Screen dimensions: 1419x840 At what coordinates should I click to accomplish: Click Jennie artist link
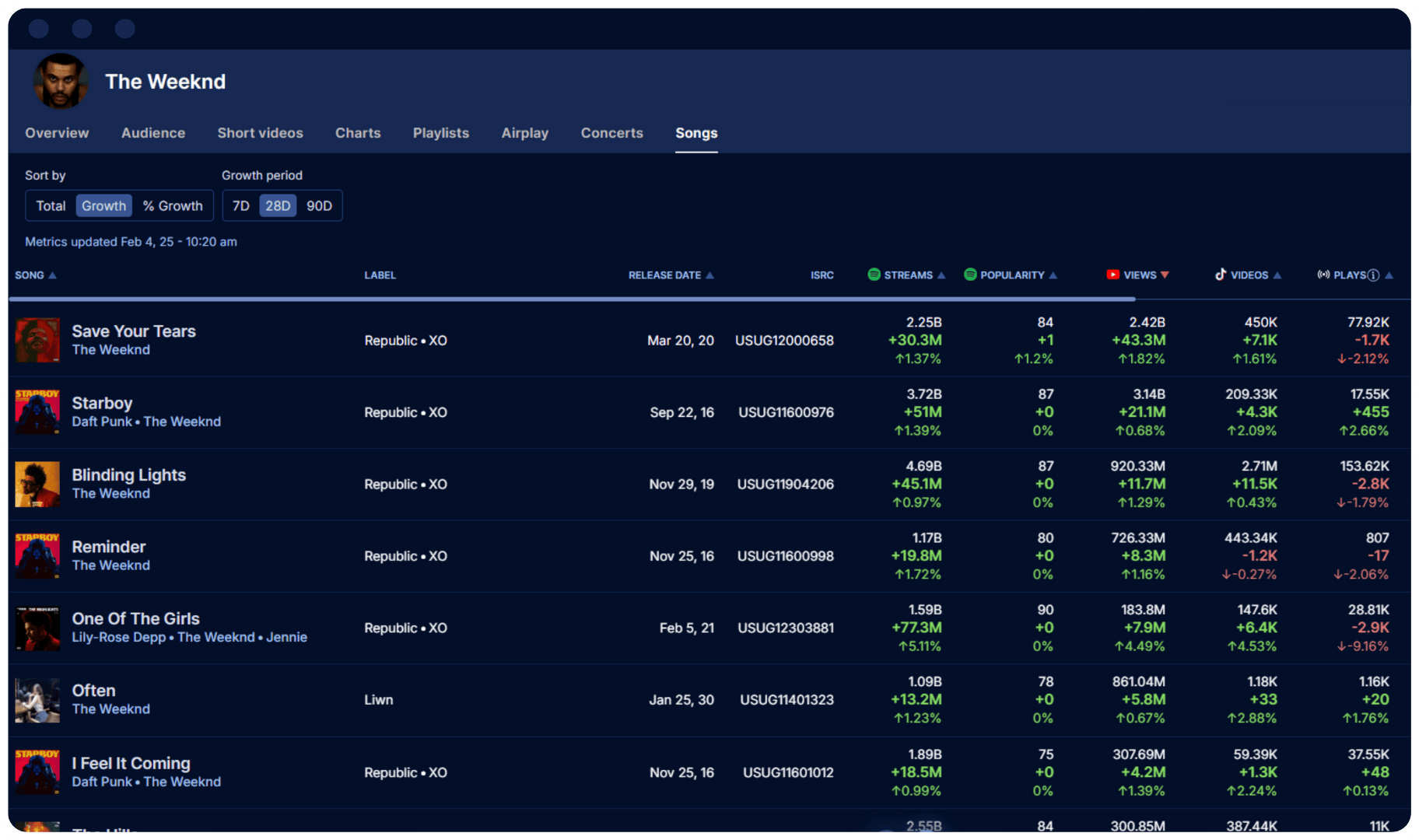click(287, 637)
